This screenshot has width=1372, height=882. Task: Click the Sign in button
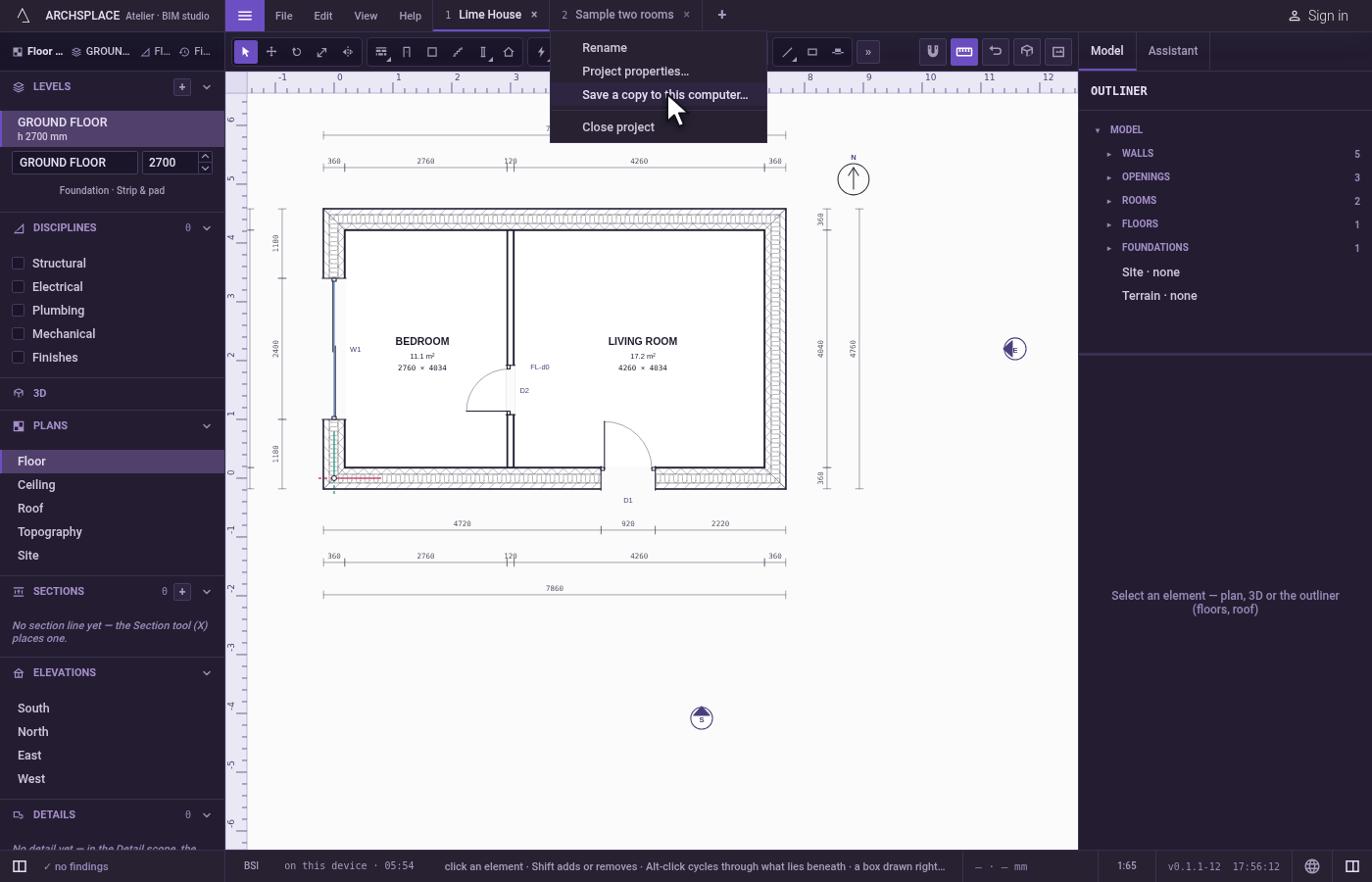coord(1318,16)
